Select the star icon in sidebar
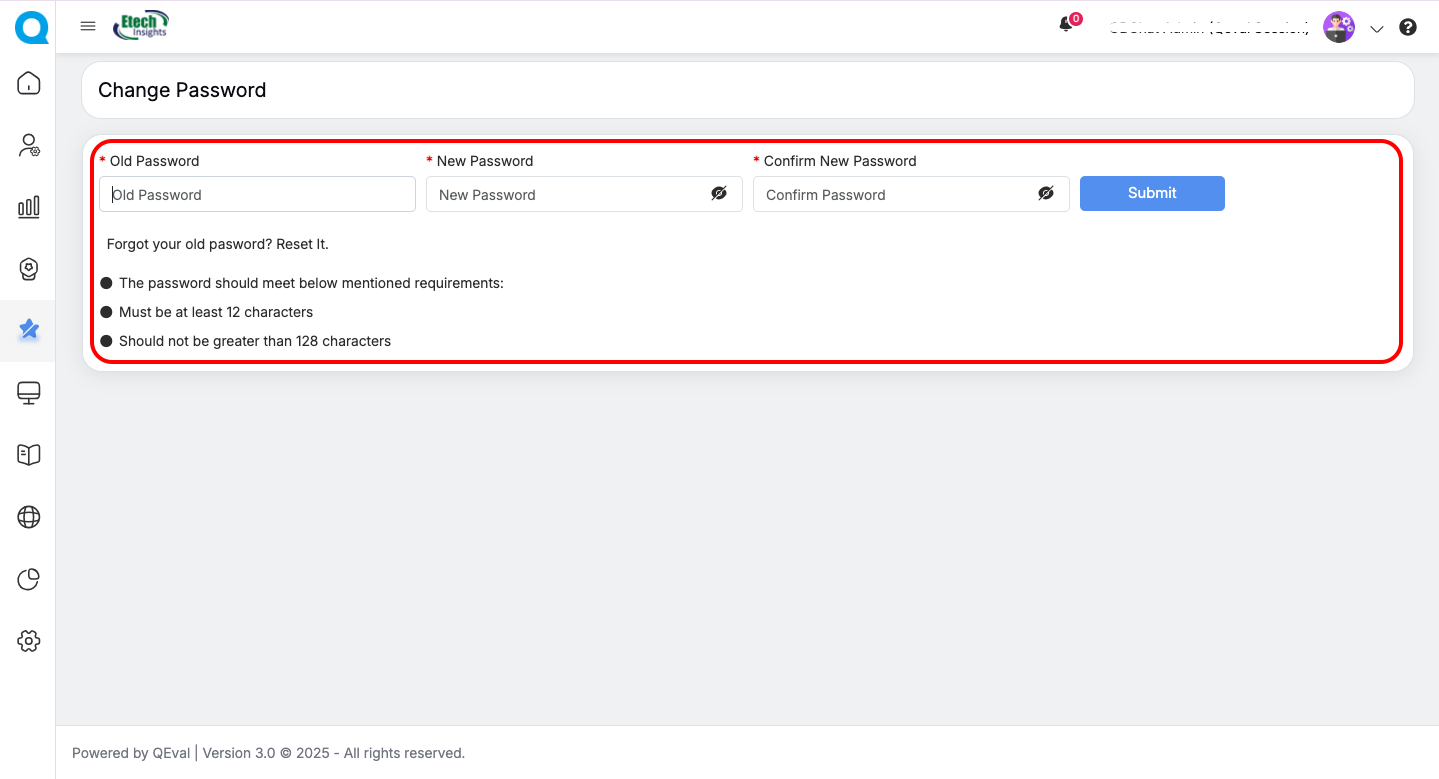 [x=29, y=329]
